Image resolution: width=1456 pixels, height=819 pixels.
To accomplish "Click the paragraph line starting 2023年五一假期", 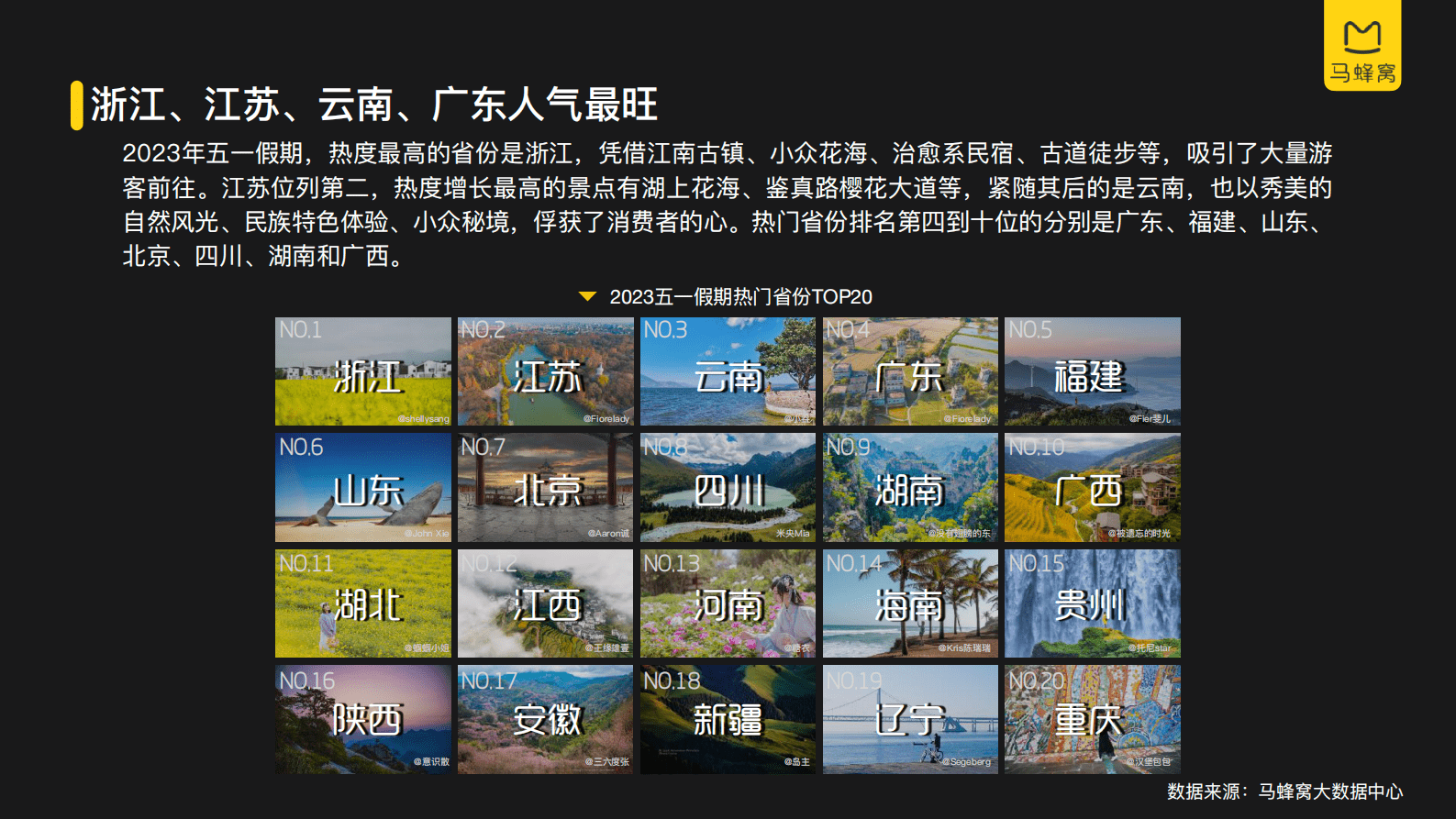I will tap(728, 153).
